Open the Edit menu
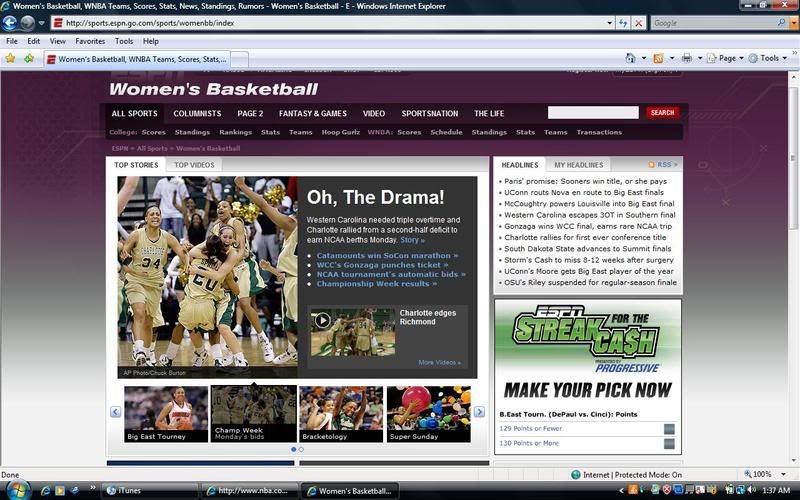 [x=34, y=41]
